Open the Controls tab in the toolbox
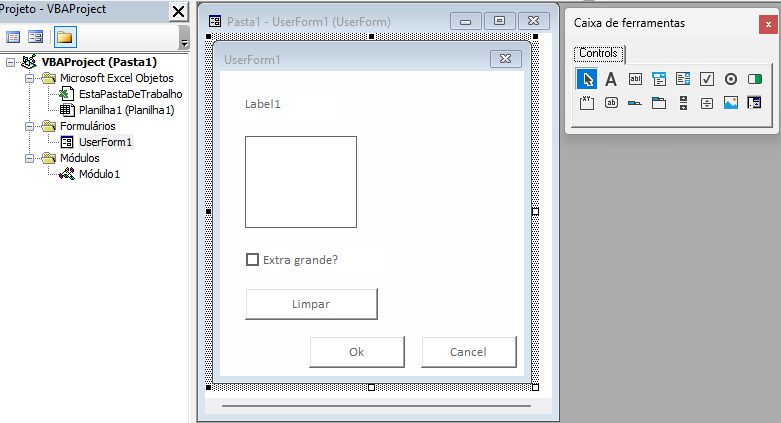The image size is (781, 423). (x=598, y=53)
